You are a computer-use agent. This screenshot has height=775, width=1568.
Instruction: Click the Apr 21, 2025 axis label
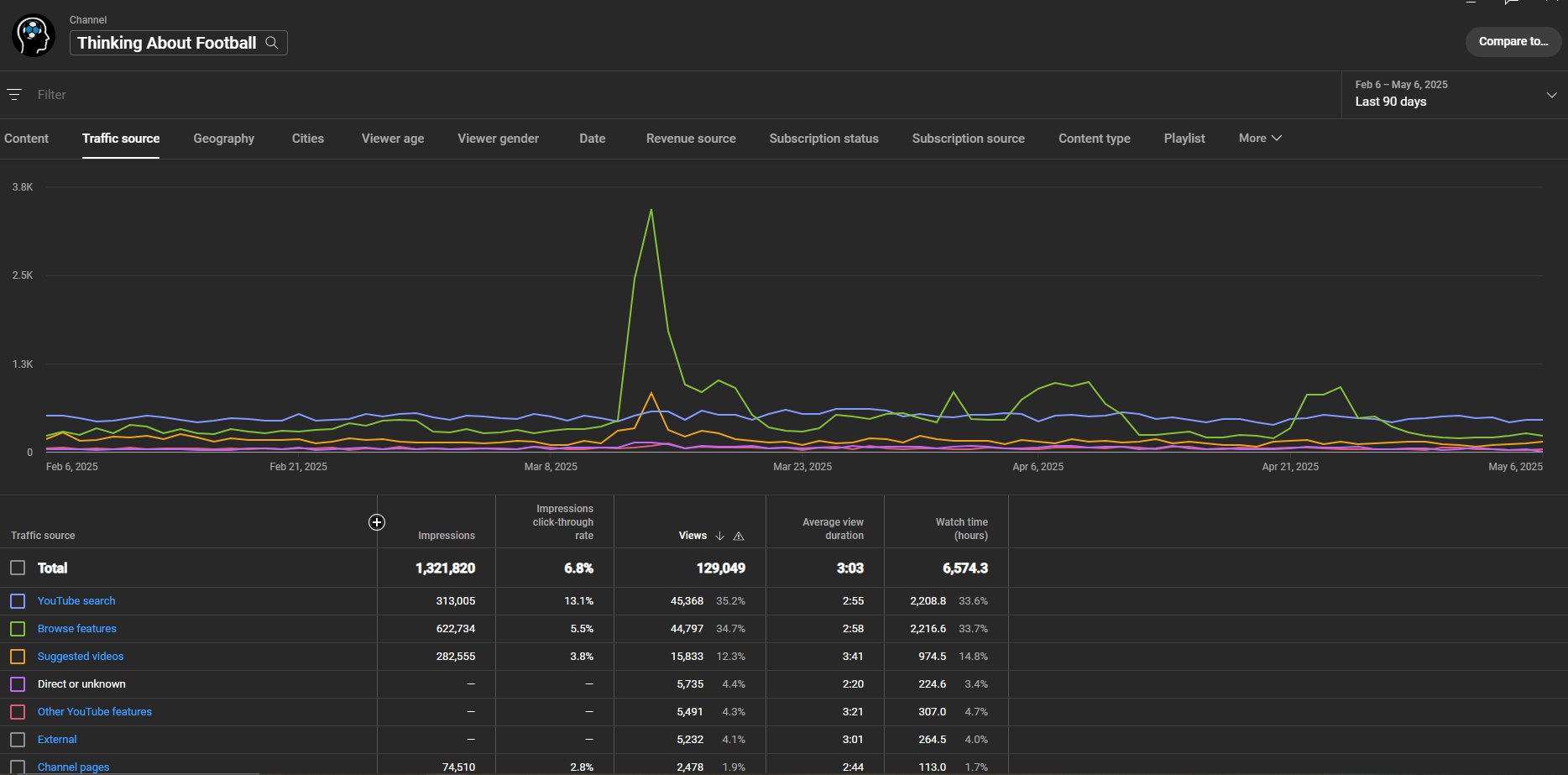tap(1290, 467)
